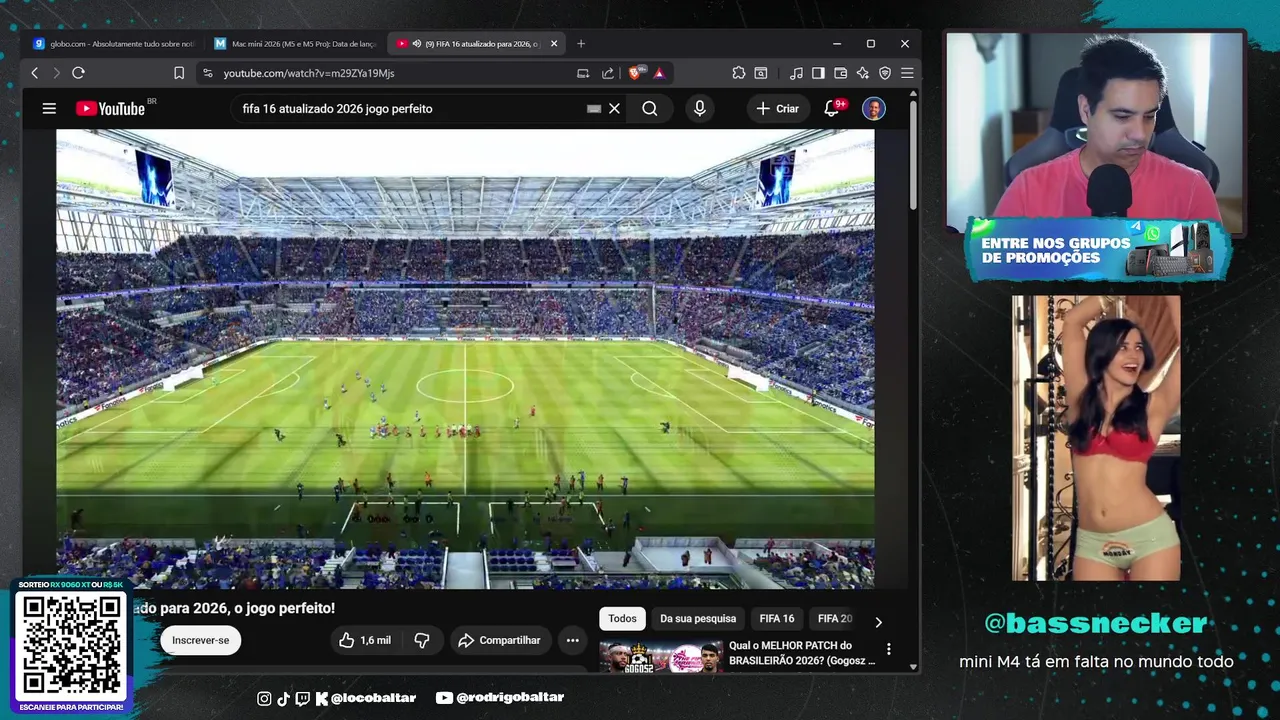This screenshot has width=1280, height=720.
Task: Open the browser hamburger main menu
Action: 907,73
